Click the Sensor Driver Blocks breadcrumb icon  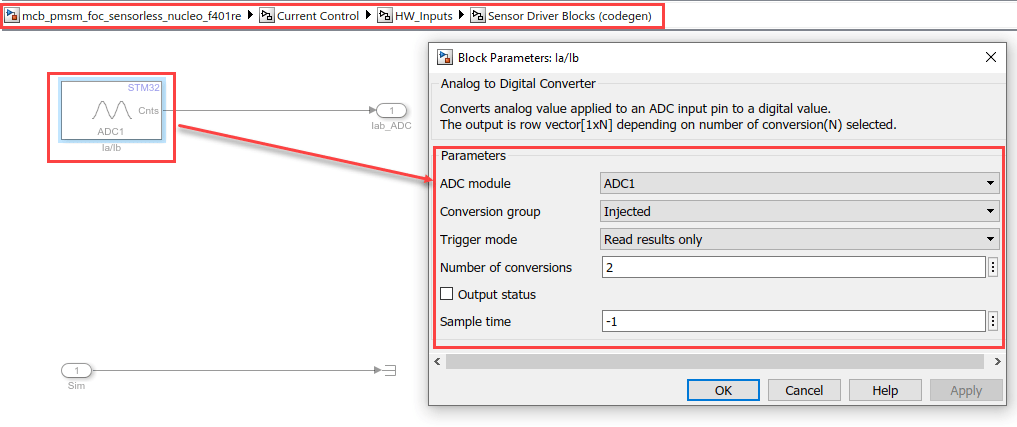point(478,18)
